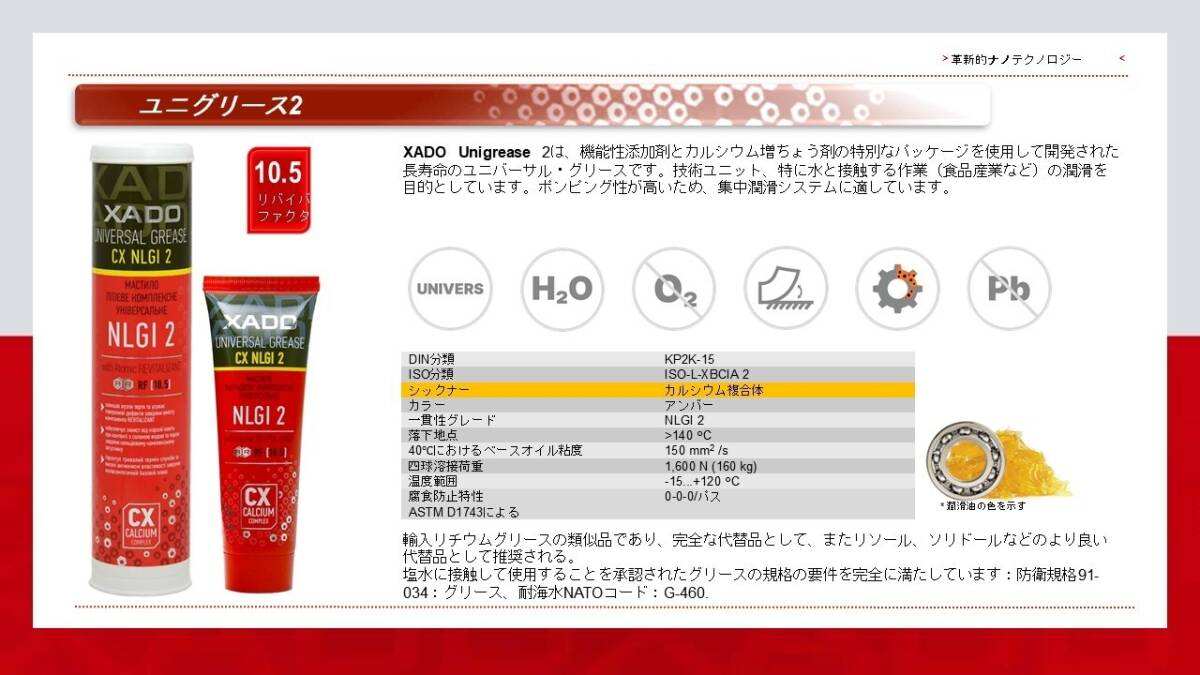Screen dimensions: 1200x675
Task: Click the 0-0-0/パス value
Action: 692,496
